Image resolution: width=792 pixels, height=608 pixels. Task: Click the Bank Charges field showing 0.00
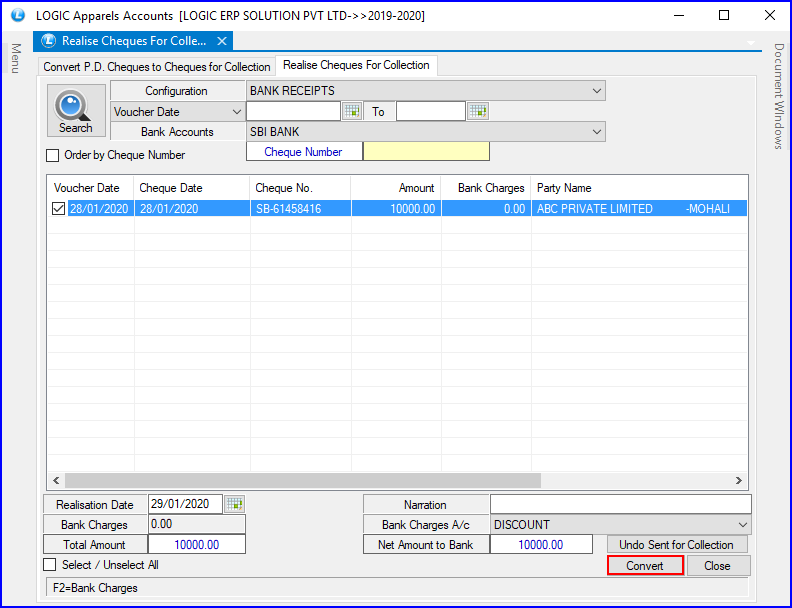click(197, 524)
